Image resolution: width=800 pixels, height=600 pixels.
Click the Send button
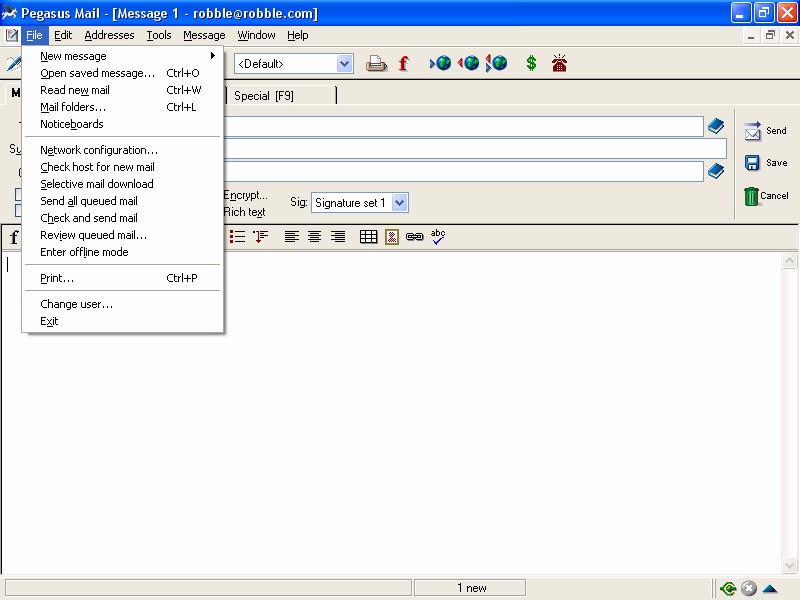pos(765,131)
